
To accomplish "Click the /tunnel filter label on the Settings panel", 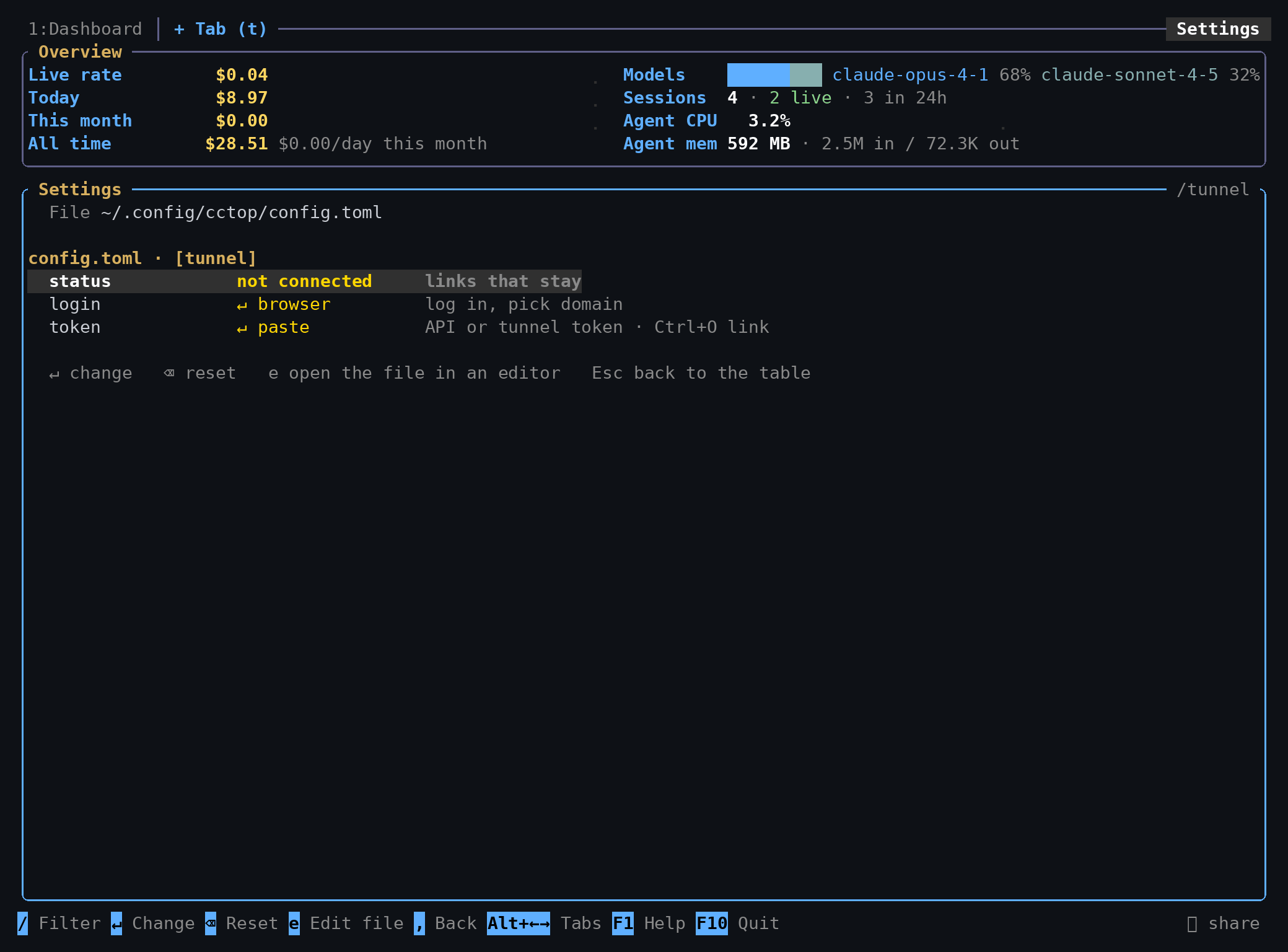I will (1213, 190).
